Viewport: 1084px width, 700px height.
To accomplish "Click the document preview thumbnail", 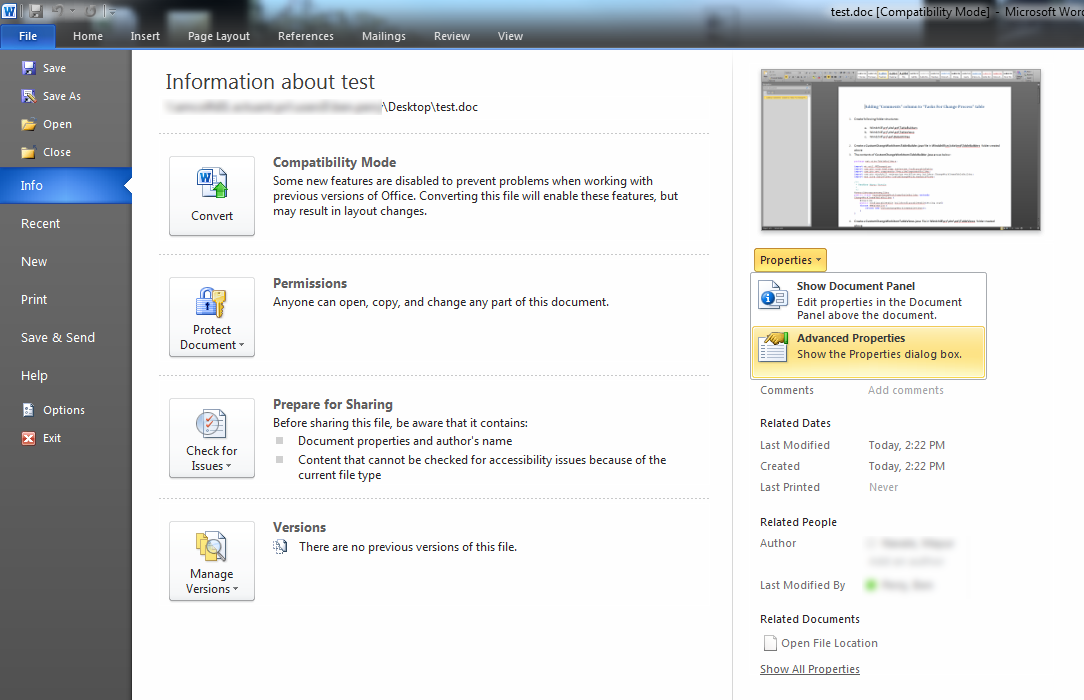I will [901, 150].
